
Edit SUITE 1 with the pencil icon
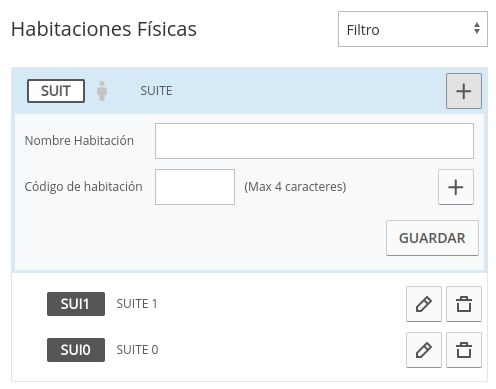424,304
